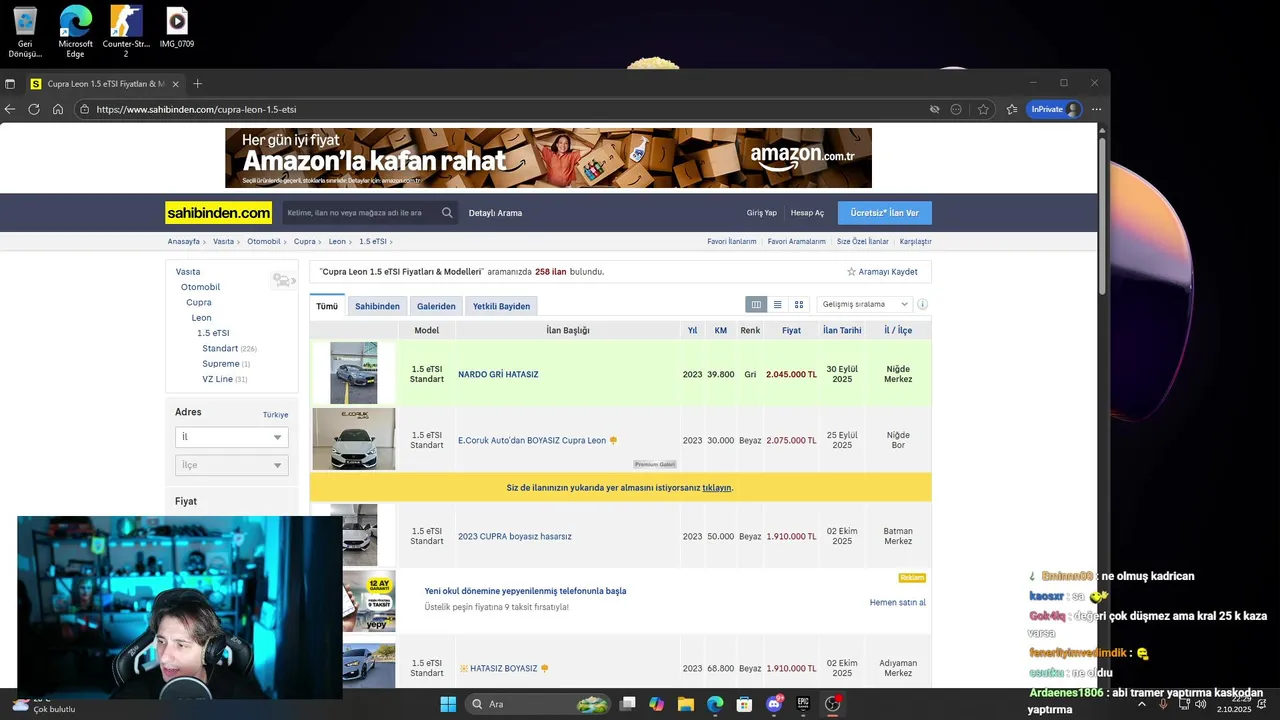
Task: Click the Amazon banner advertisement
Action: click(x=548, y=158)
